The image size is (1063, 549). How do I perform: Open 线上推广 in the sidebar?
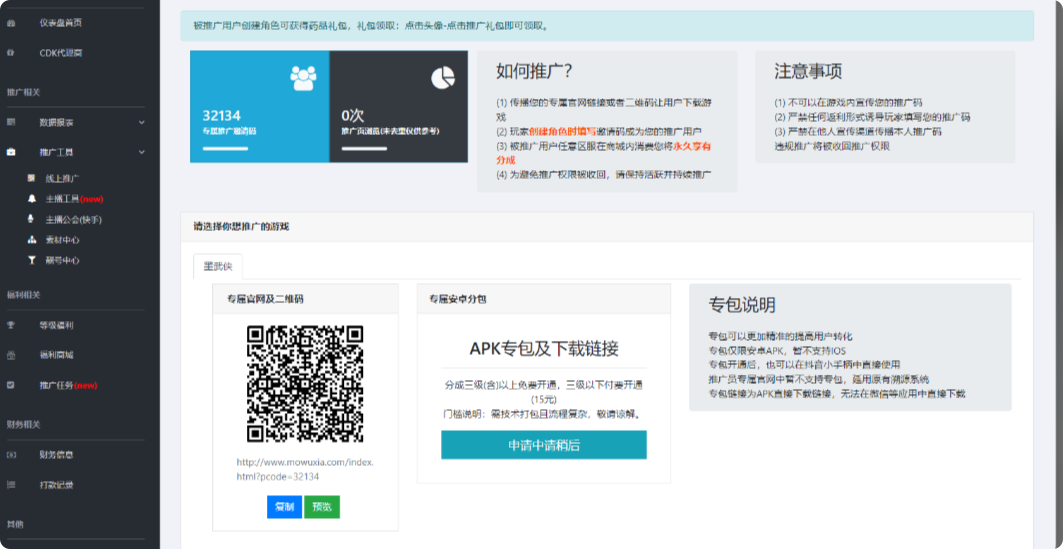62,179
